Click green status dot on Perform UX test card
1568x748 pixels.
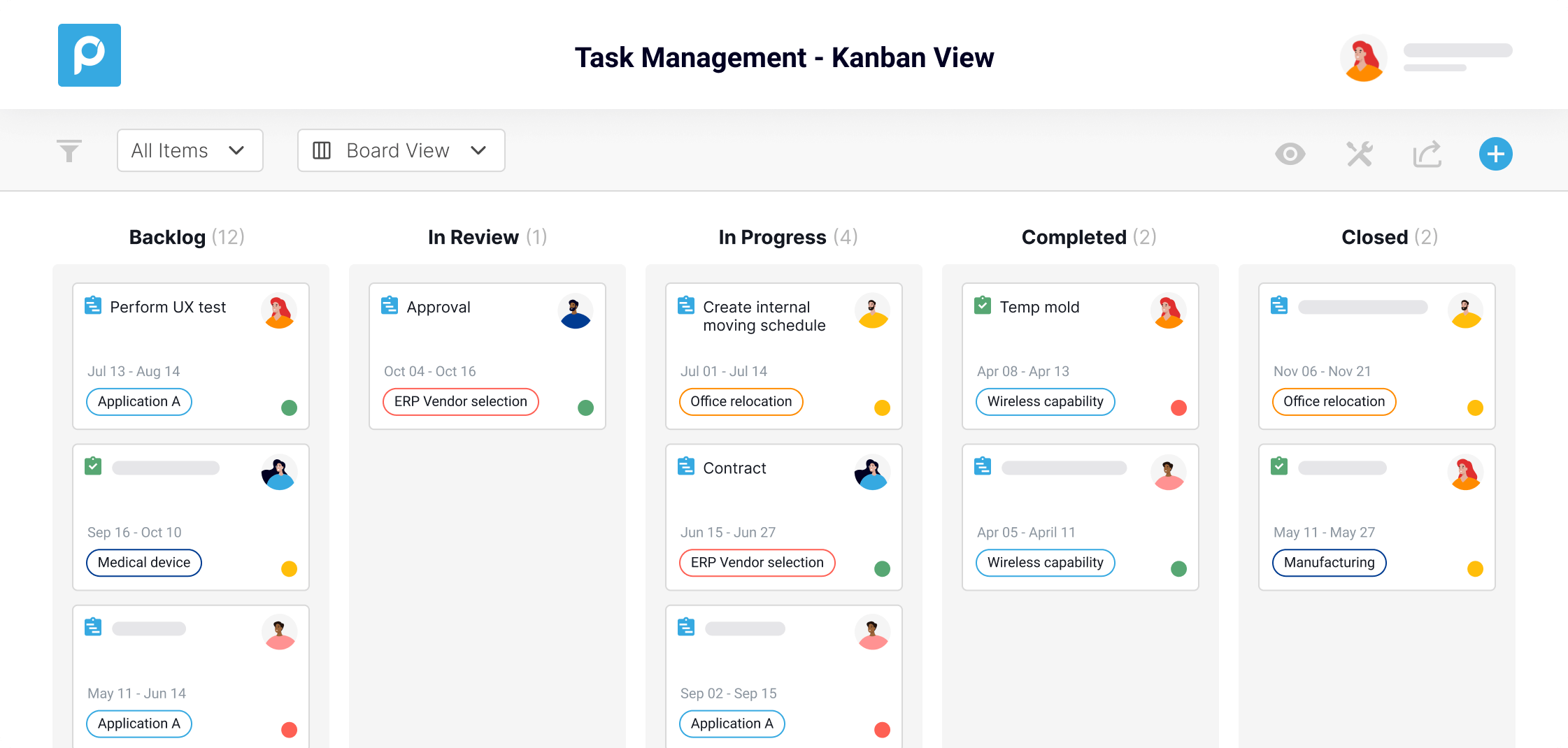click(289, 408)
